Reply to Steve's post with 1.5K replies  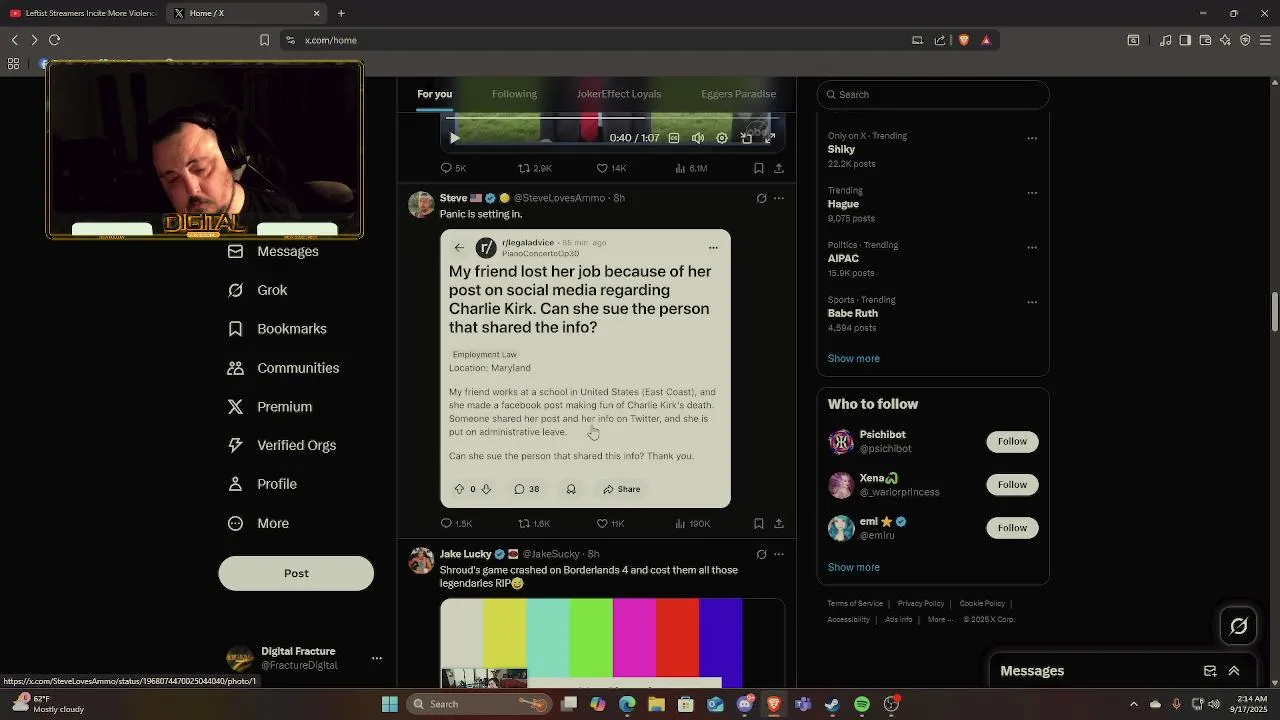tap(456, 523)
